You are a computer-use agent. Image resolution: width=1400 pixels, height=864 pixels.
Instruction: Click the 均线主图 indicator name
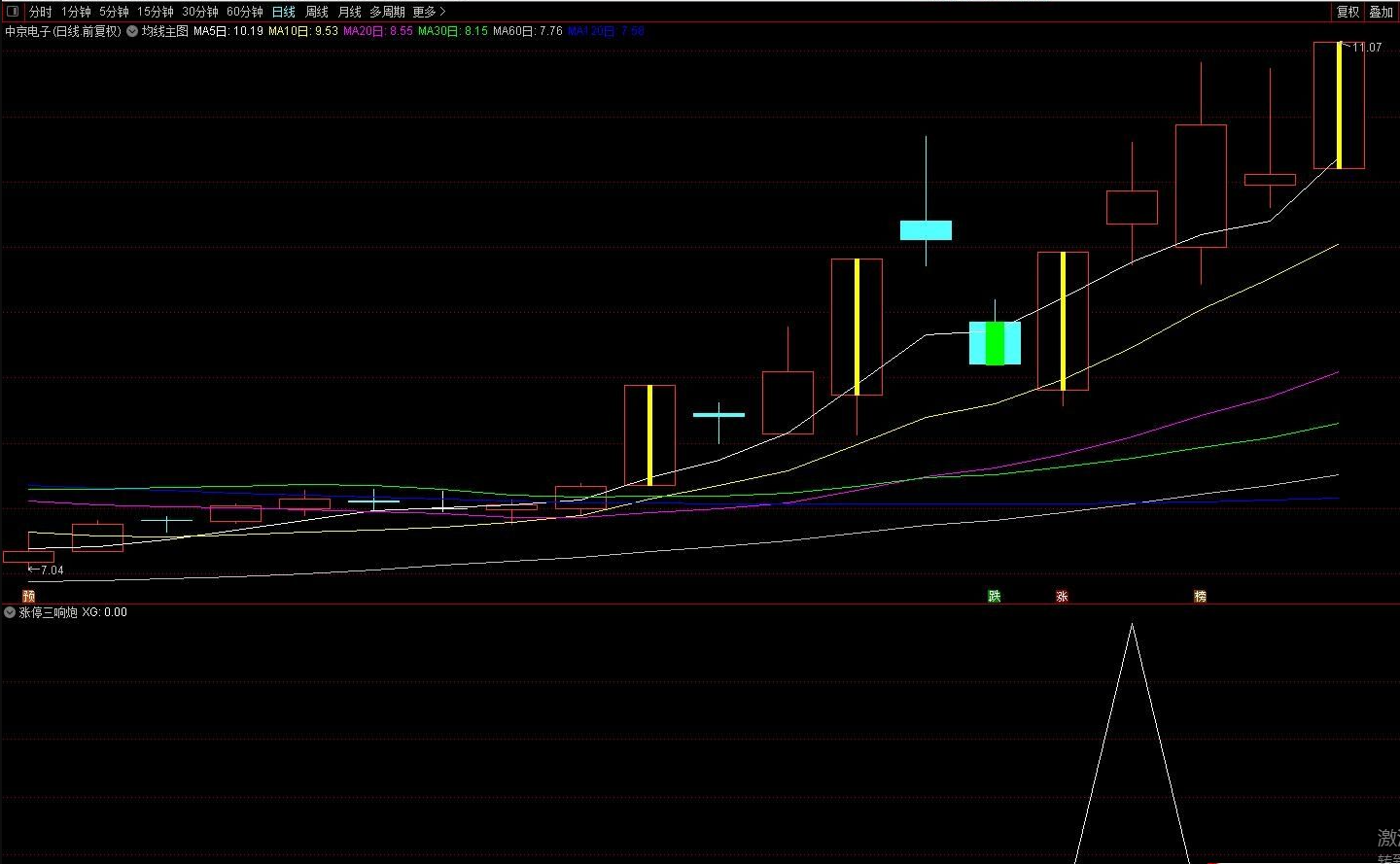point(165,31)
